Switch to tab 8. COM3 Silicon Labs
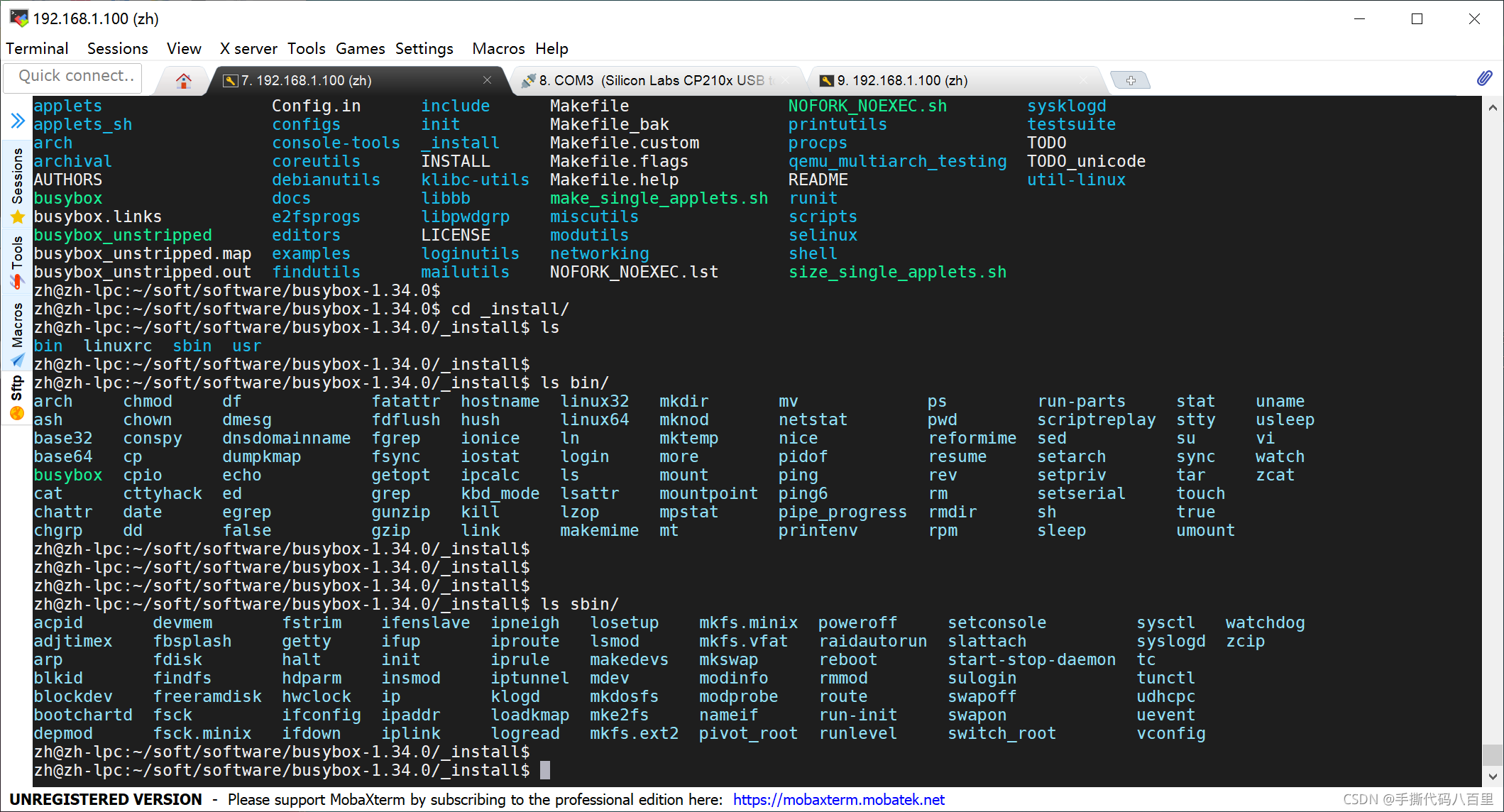This screenshot has width=1504, height=812. pos(657,81)
